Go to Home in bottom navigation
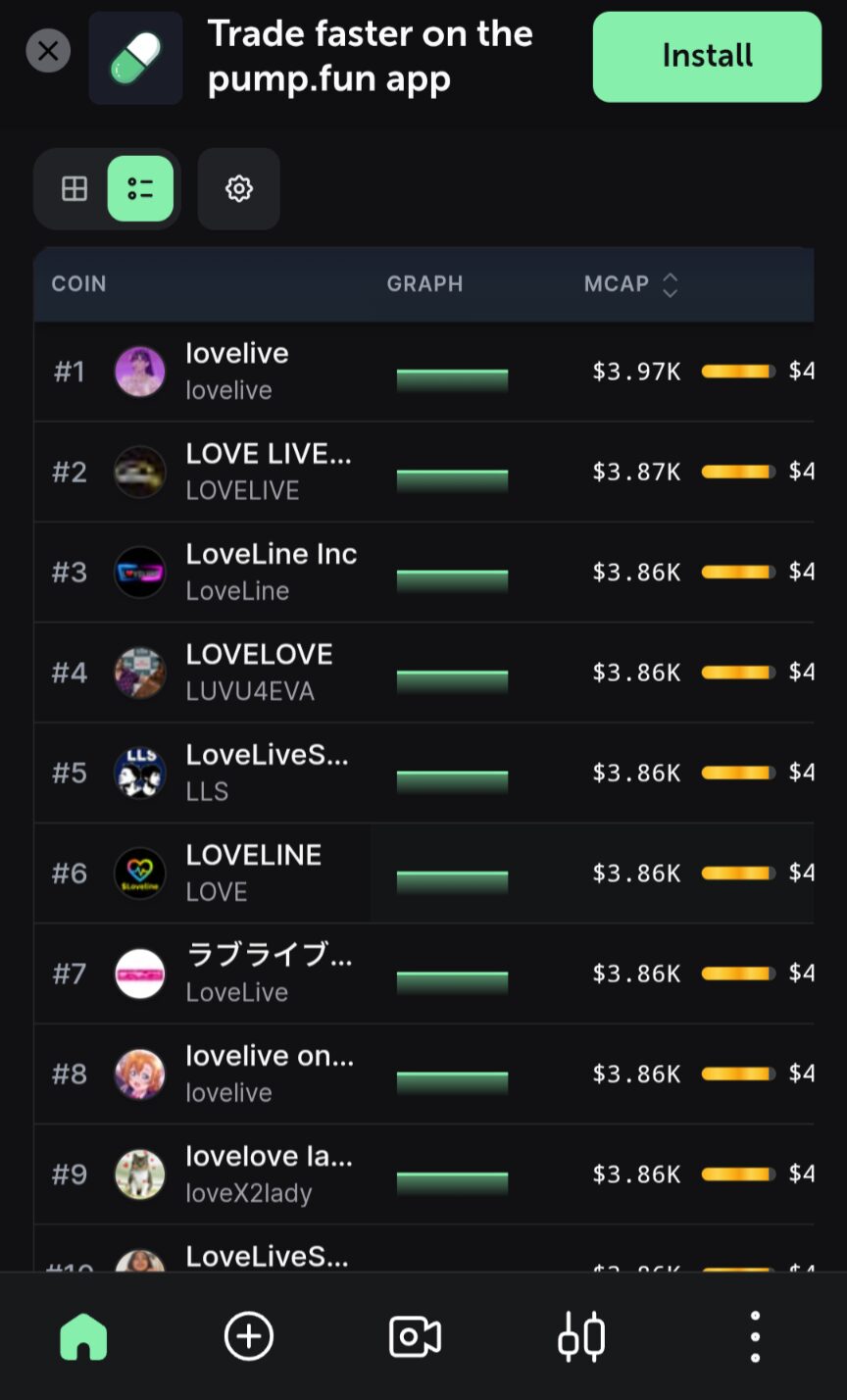This screenshot has width=847, height=1400. 83,1336
